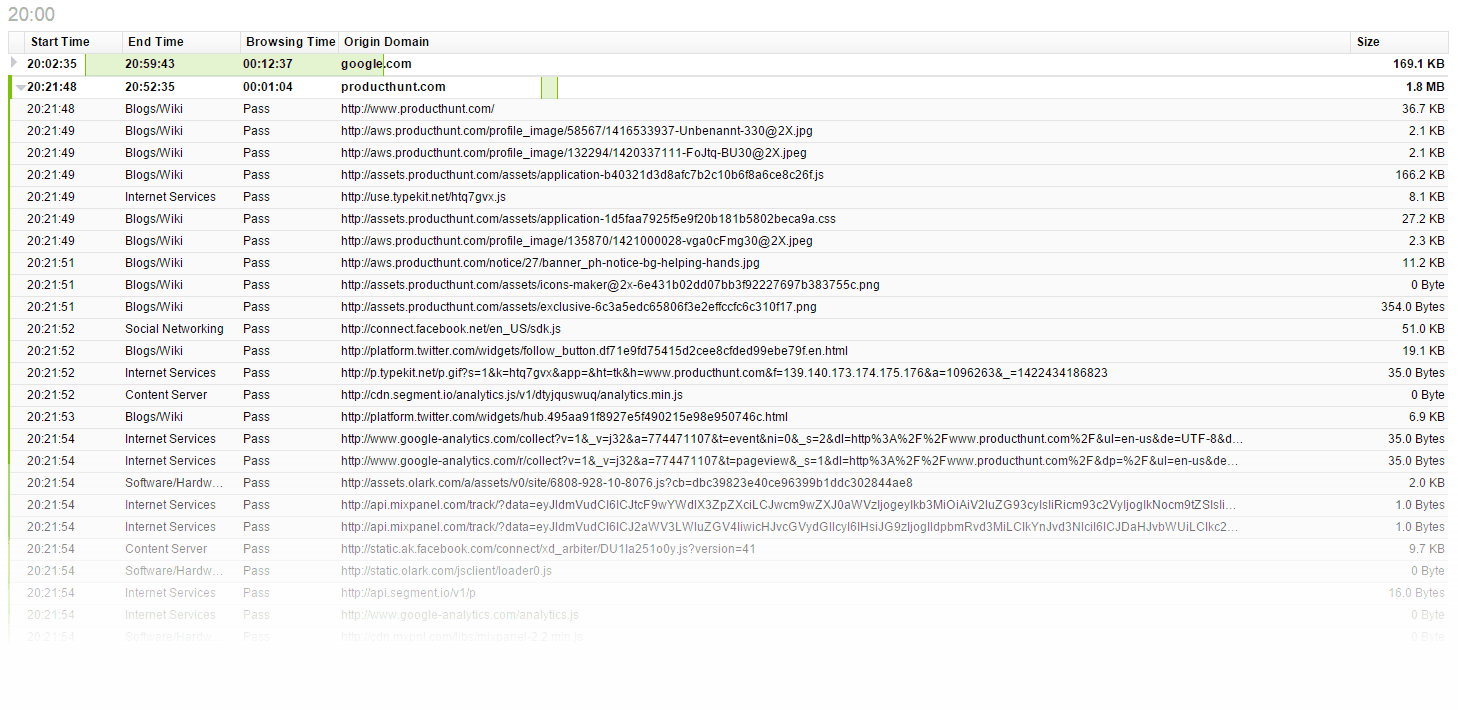The width and height of the screenshot is (1458, 710).
Task: Select the 20:21:53 start time cell
Action: (51, 417)
